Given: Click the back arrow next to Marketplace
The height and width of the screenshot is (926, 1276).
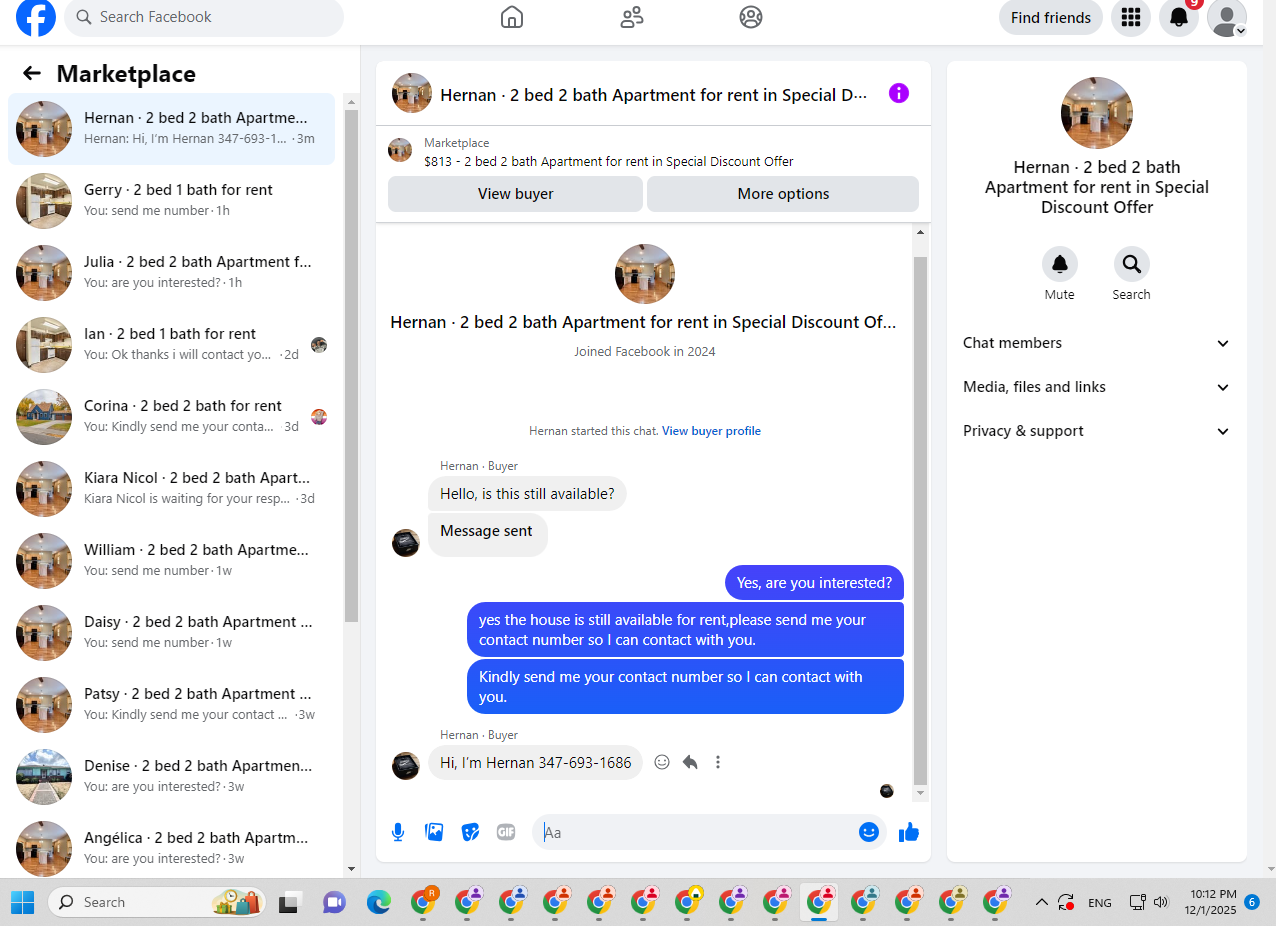Looking at the screenshot, I should pos(32,73).
